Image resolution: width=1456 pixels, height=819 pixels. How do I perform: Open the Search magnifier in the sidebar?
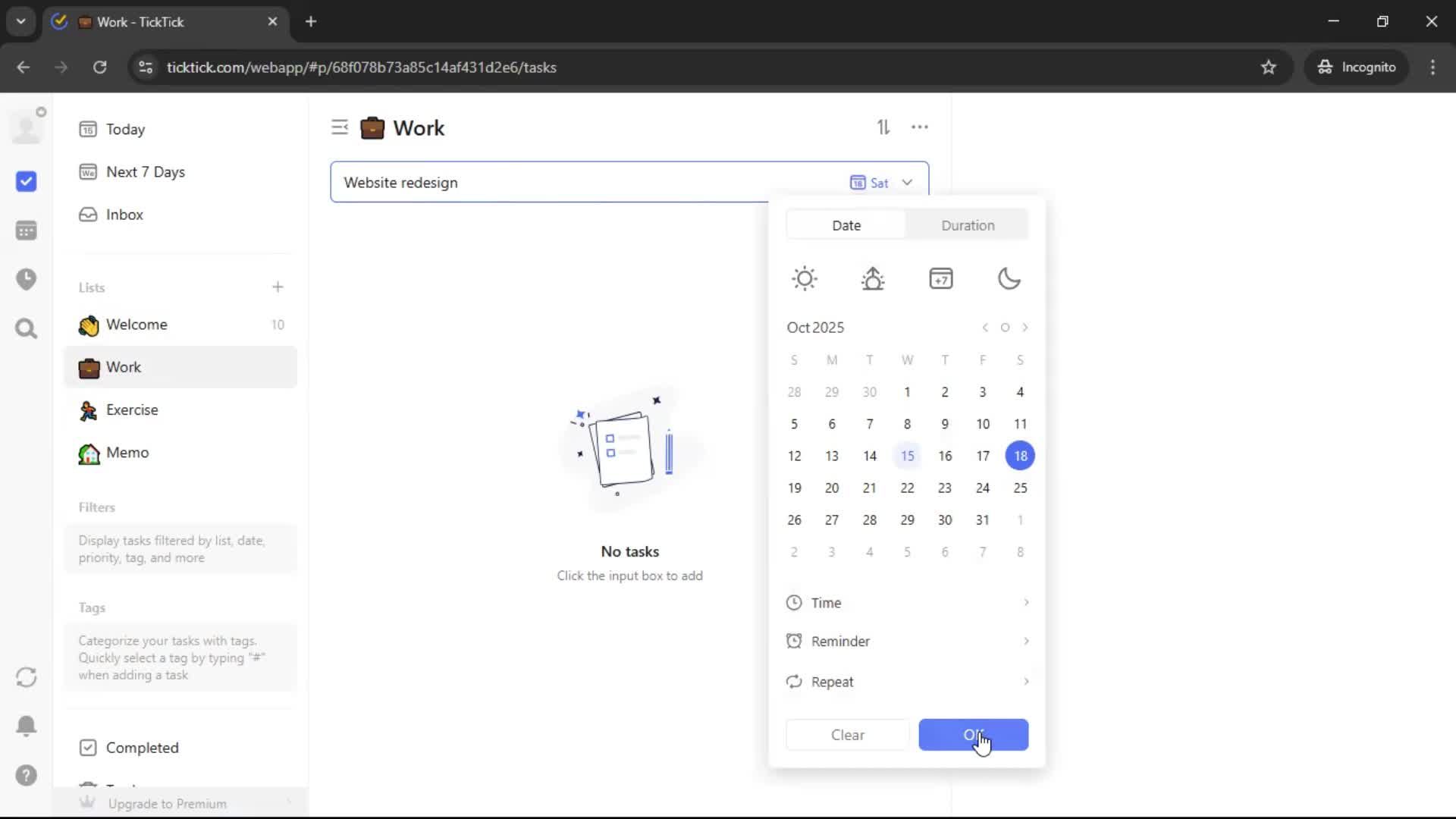26,328
